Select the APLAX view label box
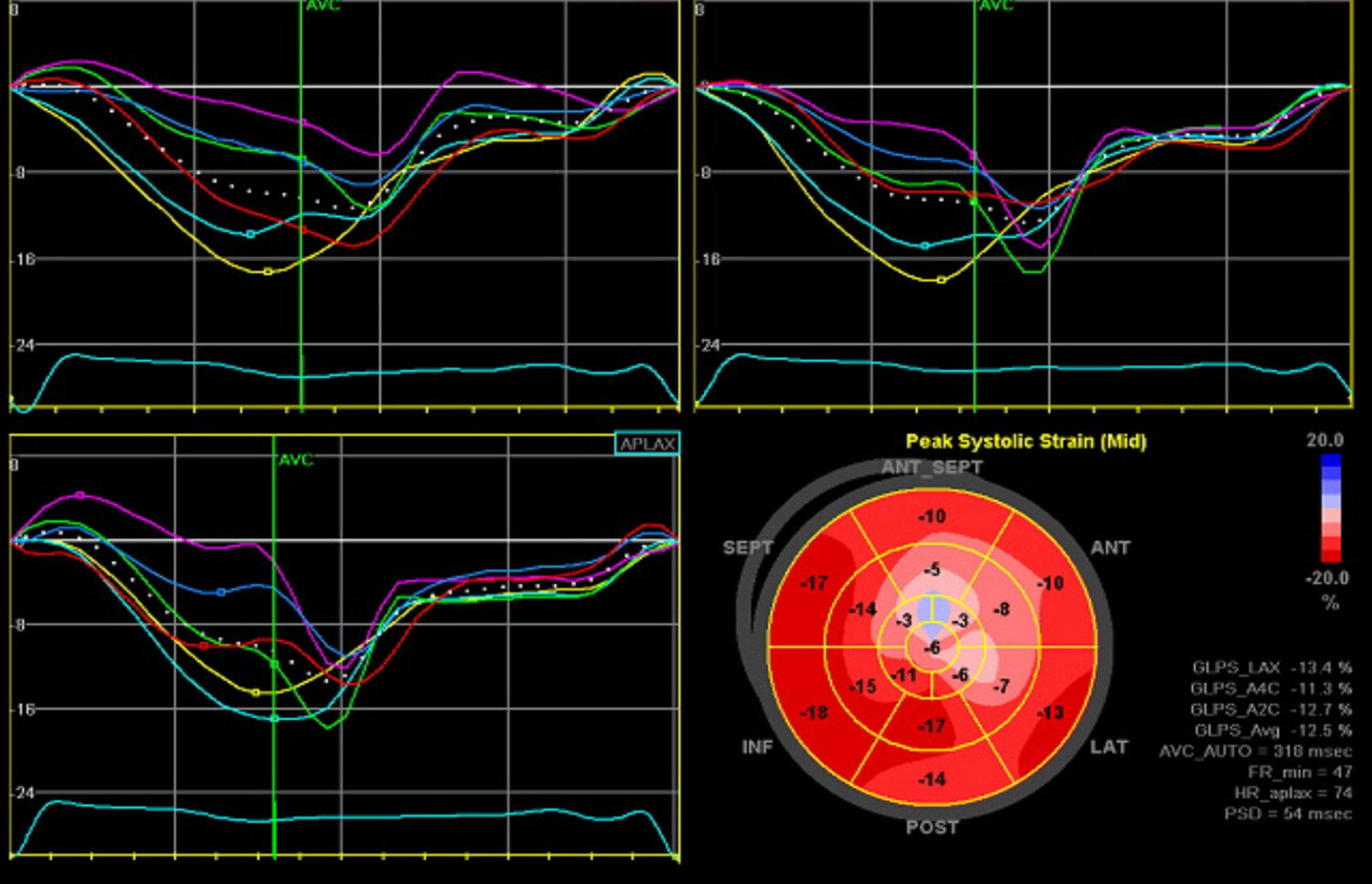 [x=647, y=444]
